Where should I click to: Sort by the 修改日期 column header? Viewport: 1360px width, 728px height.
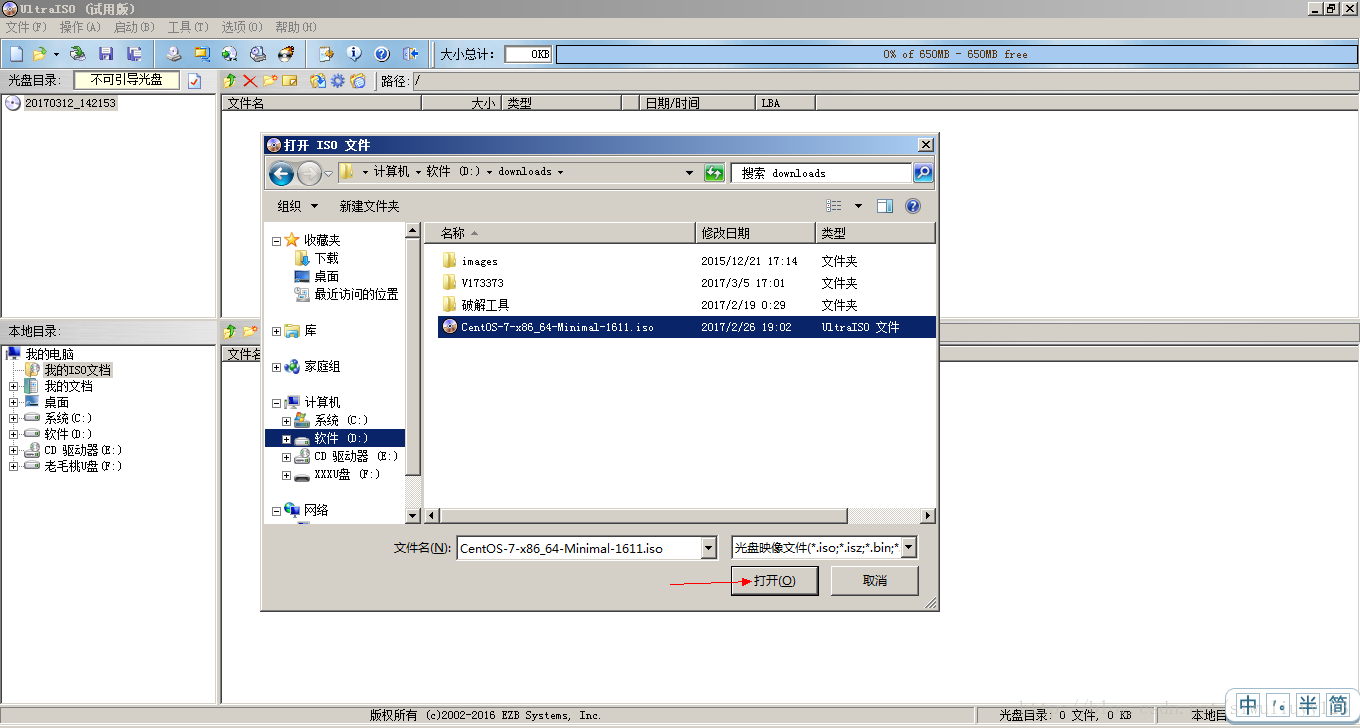[x=756, y=233]
